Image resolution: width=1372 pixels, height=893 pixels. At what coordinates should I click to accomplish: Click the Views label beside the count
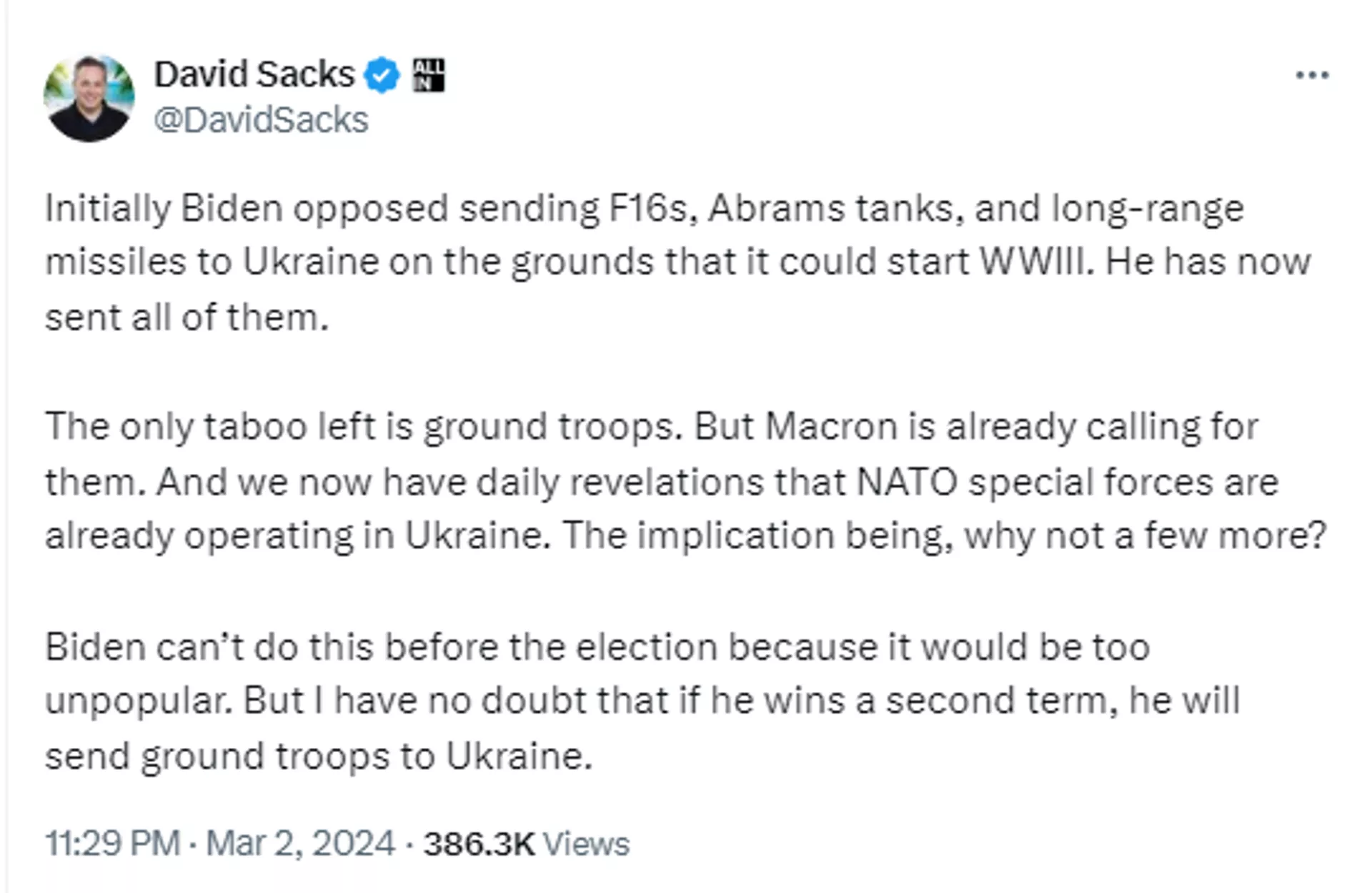[x=586, y=844]
